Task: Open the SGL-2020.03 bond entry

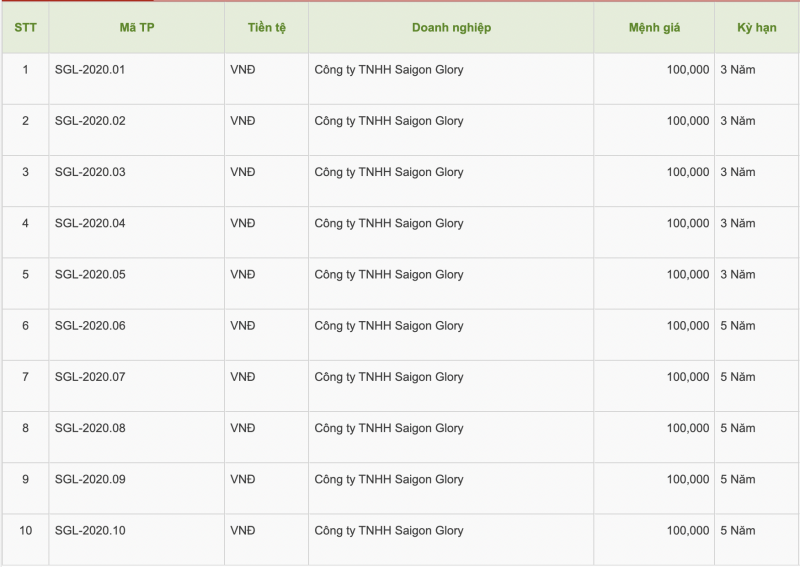Action: point(90,172)
